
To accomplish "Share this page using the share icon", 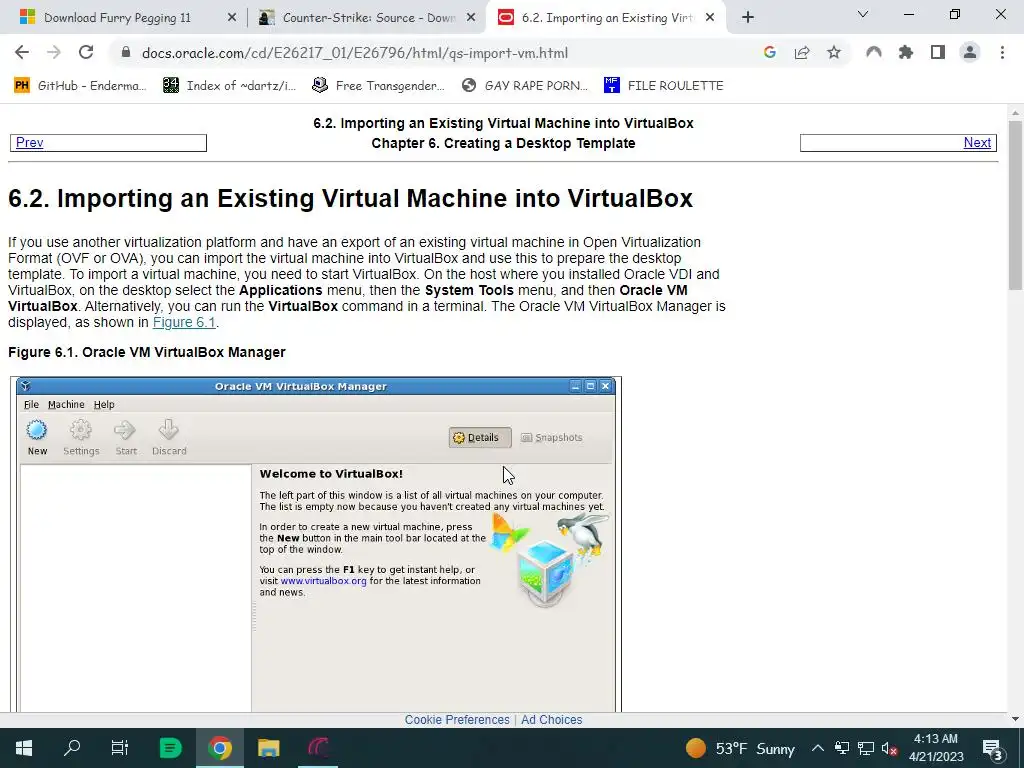I will coord(802,53).
